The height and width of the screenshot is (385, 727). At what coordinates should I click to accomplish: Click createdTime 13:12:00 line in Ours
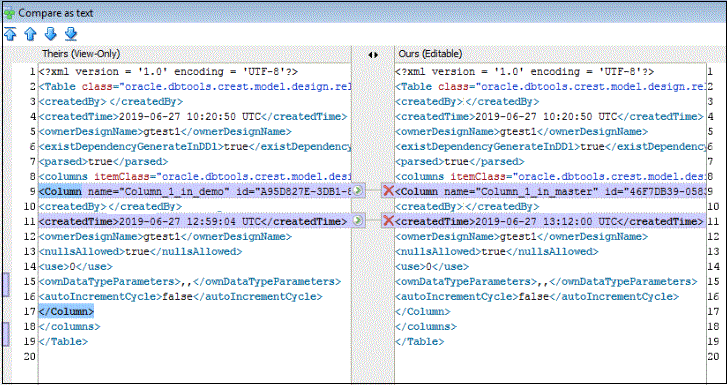point(549,221)
